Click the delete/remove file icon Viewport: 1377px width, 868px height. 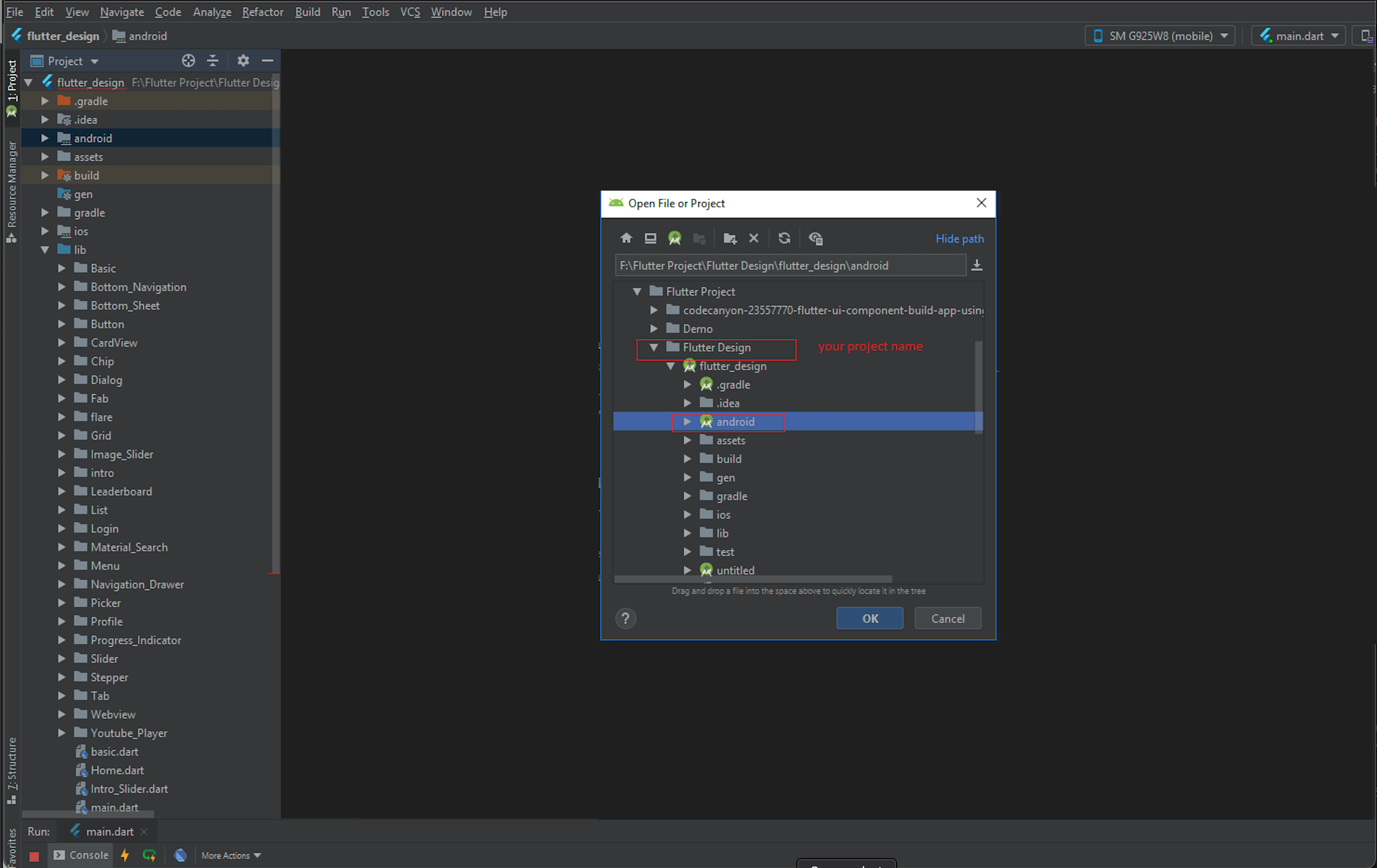tap(754, 238)
